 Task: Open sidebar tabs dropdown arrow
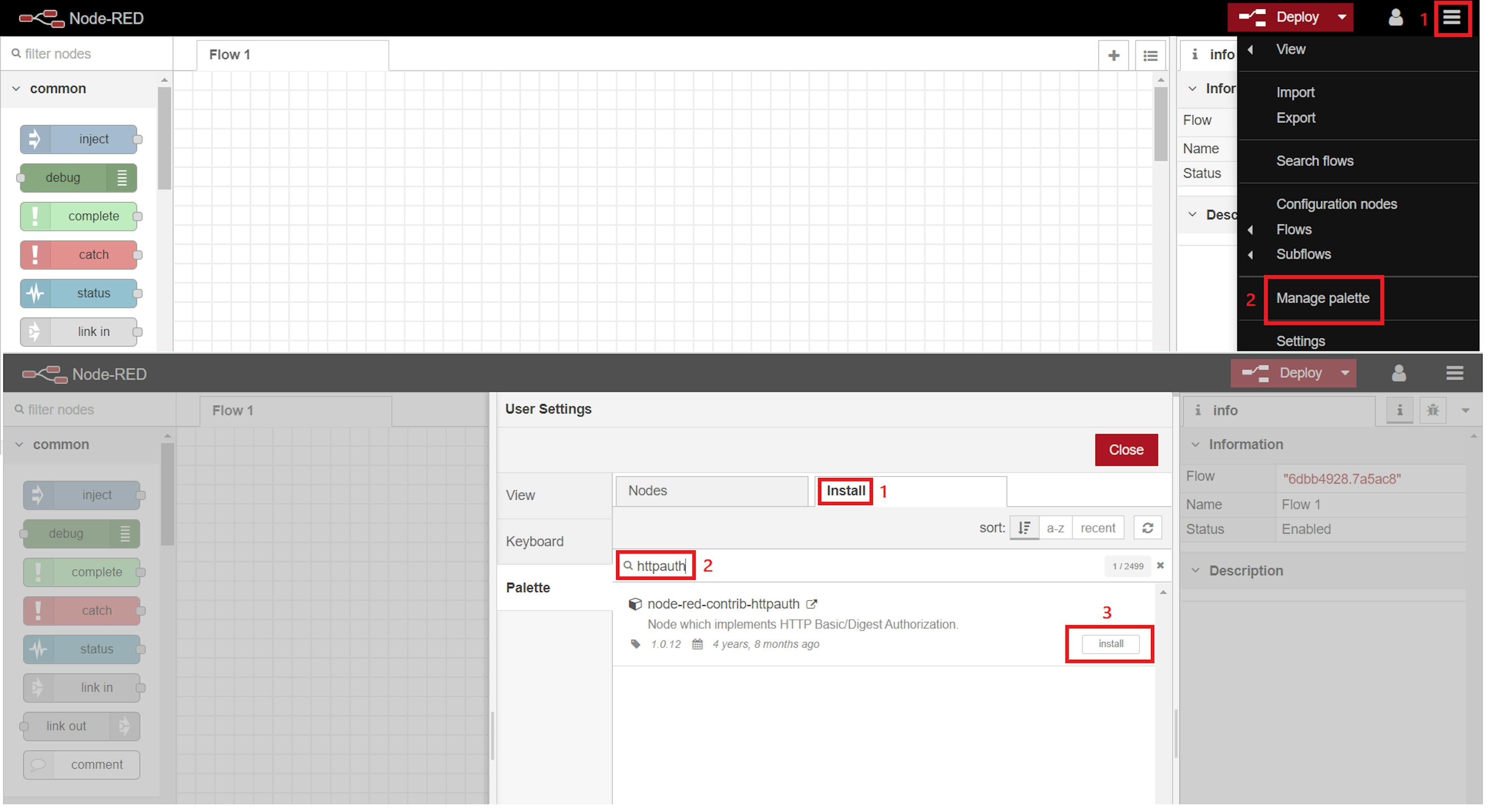(x=1465, y=411)
